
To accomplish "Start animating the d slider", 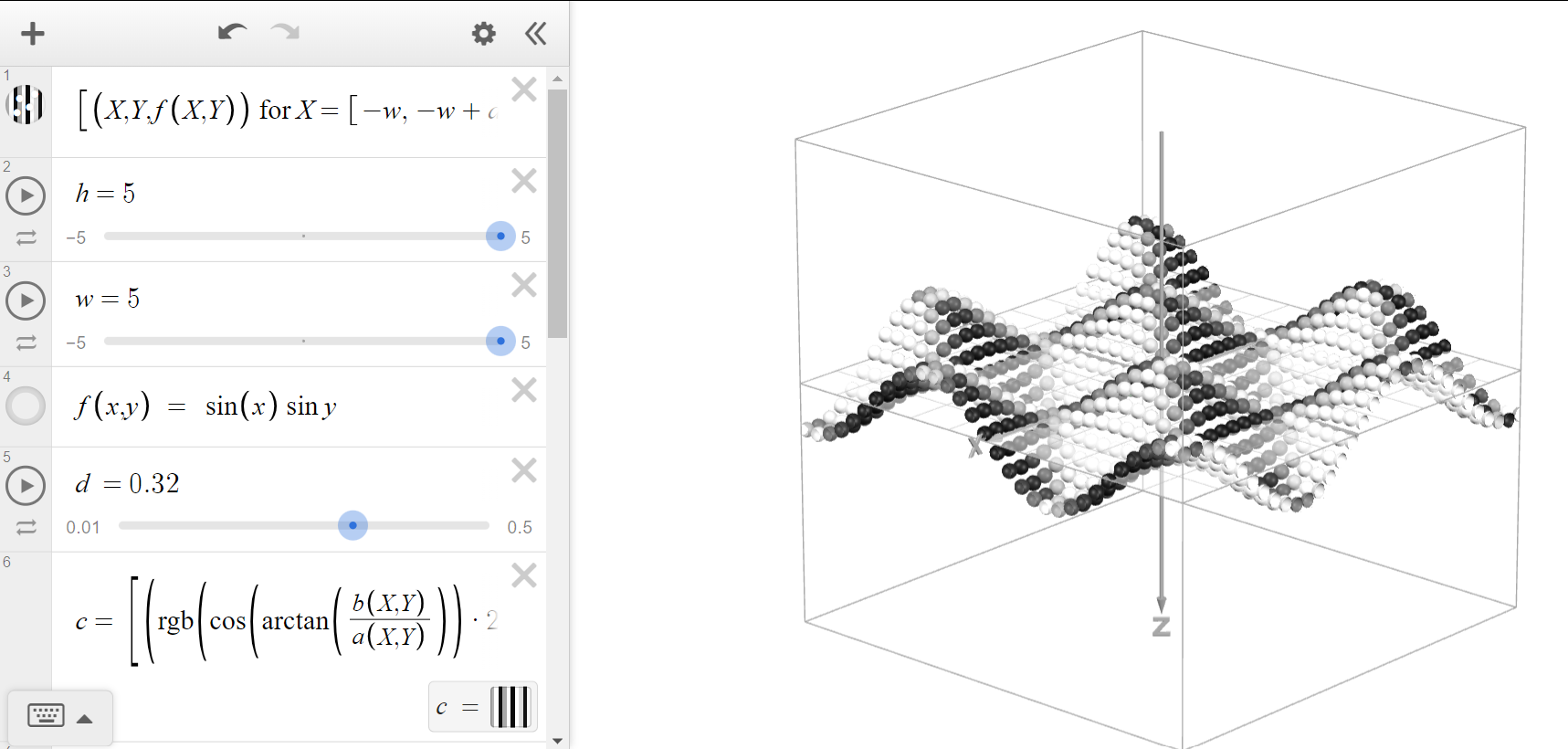I will (x=26, y=486).
